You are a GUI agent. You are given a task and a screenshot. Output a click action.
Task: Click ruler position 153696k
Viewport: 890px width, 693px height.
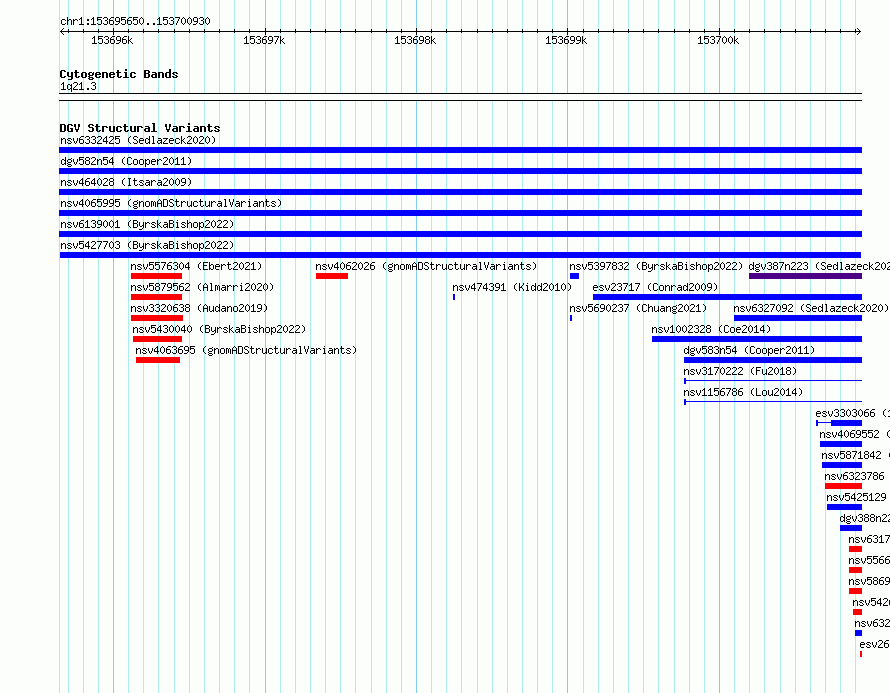click(112, 40)
